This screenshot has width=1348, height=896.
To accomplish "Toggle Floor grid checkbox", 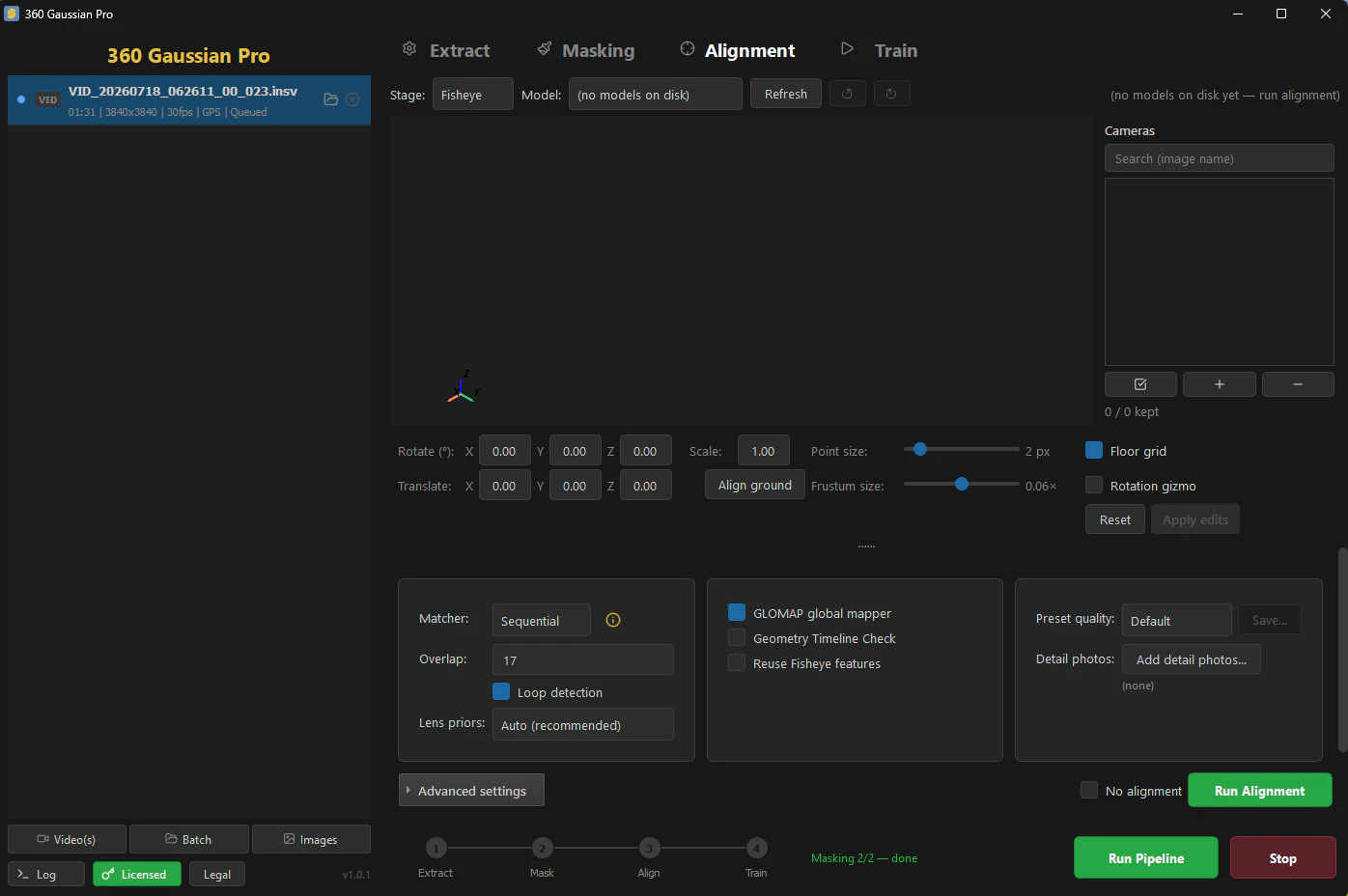I will pyautogui.click(x=1094, y=450).
